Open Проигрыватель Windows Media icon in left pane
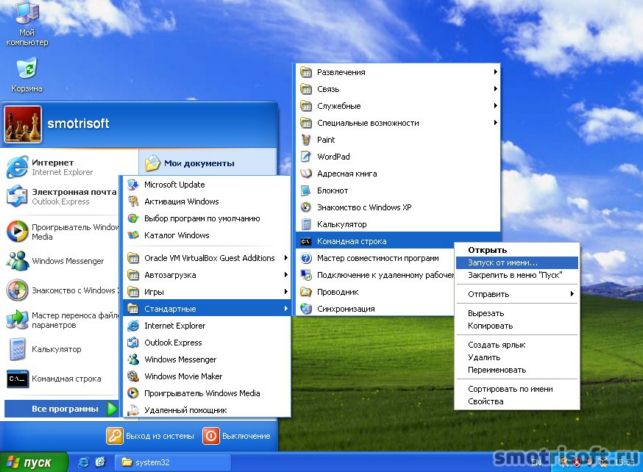Image resolution: width=643 pixels, height=472 pixels. [17, 231]
